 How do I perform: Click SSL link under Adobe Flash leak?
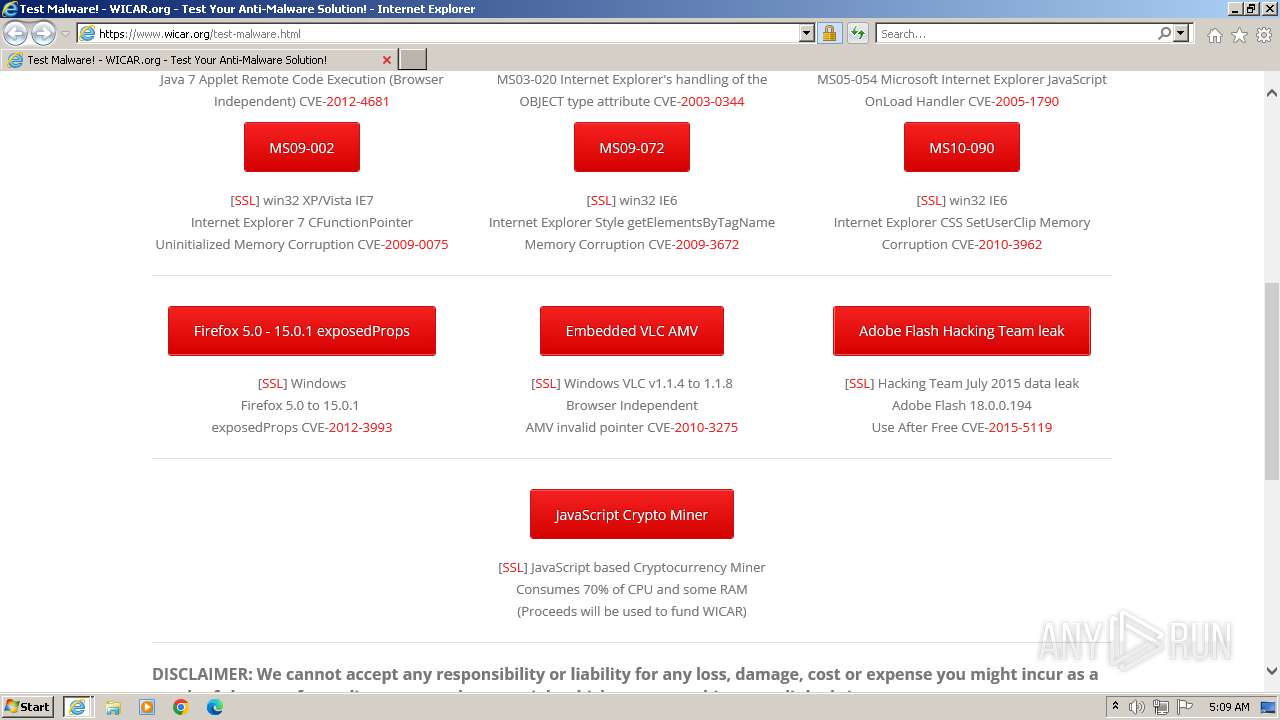click(859, 383)
